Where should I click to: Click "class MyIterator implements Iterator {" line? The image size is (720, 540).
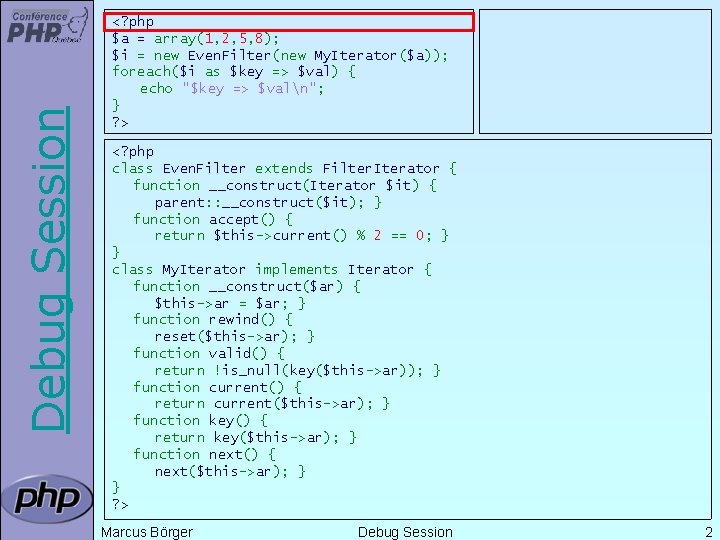(272, 270)
